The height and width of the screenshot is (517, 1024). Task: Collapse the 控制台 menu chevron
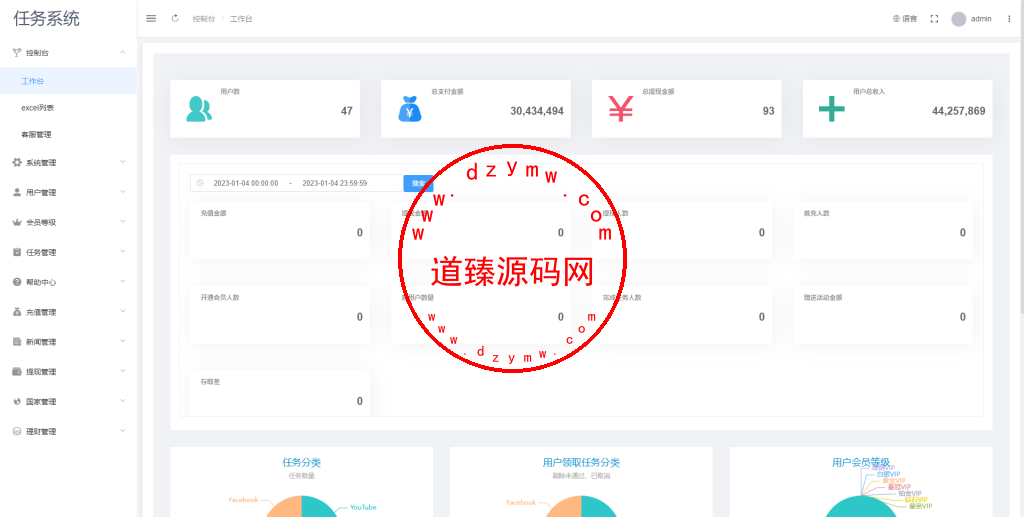[x=123, y=52]
